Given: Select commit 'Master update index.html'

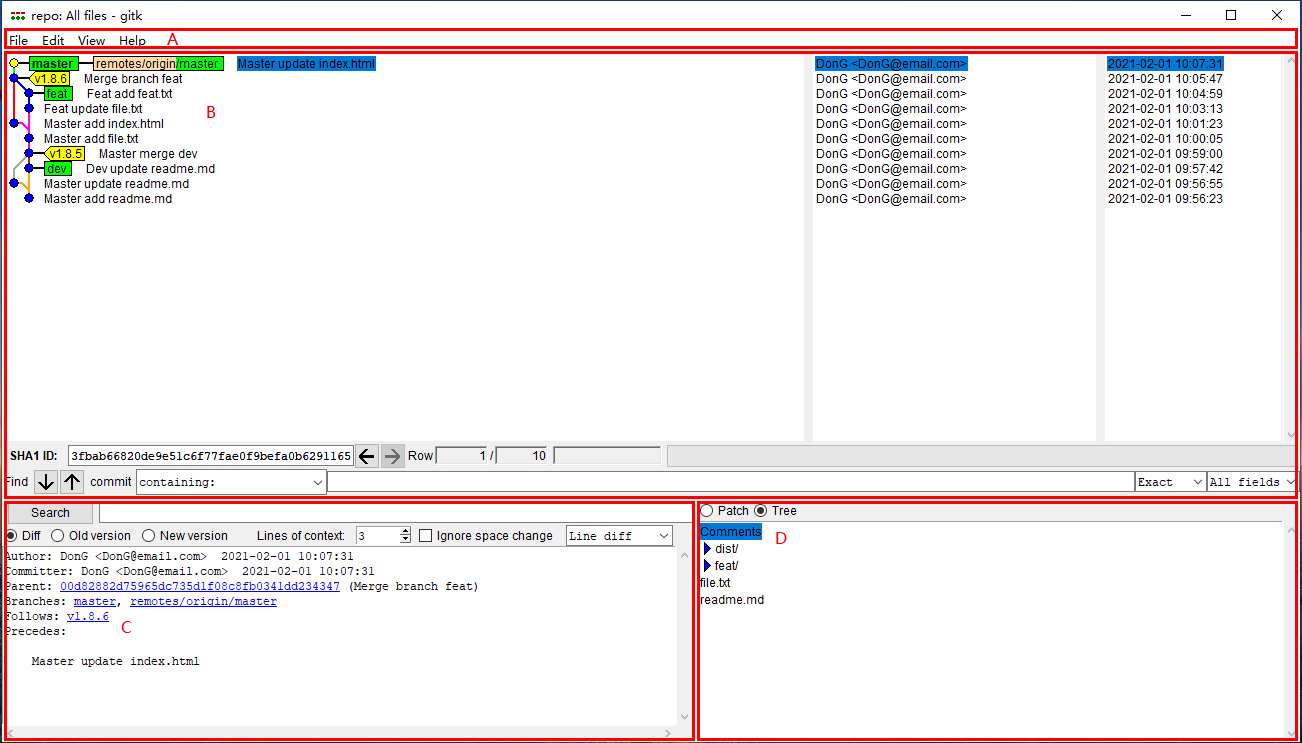Looking at the screenshot, I should 306,64.
